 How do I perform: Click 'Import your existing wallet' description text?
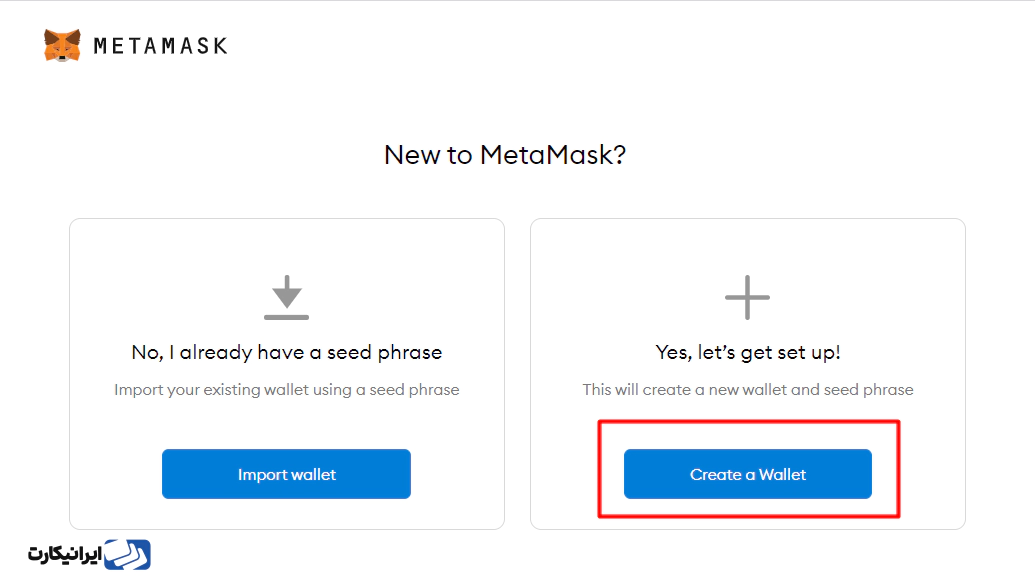(286, 390)
